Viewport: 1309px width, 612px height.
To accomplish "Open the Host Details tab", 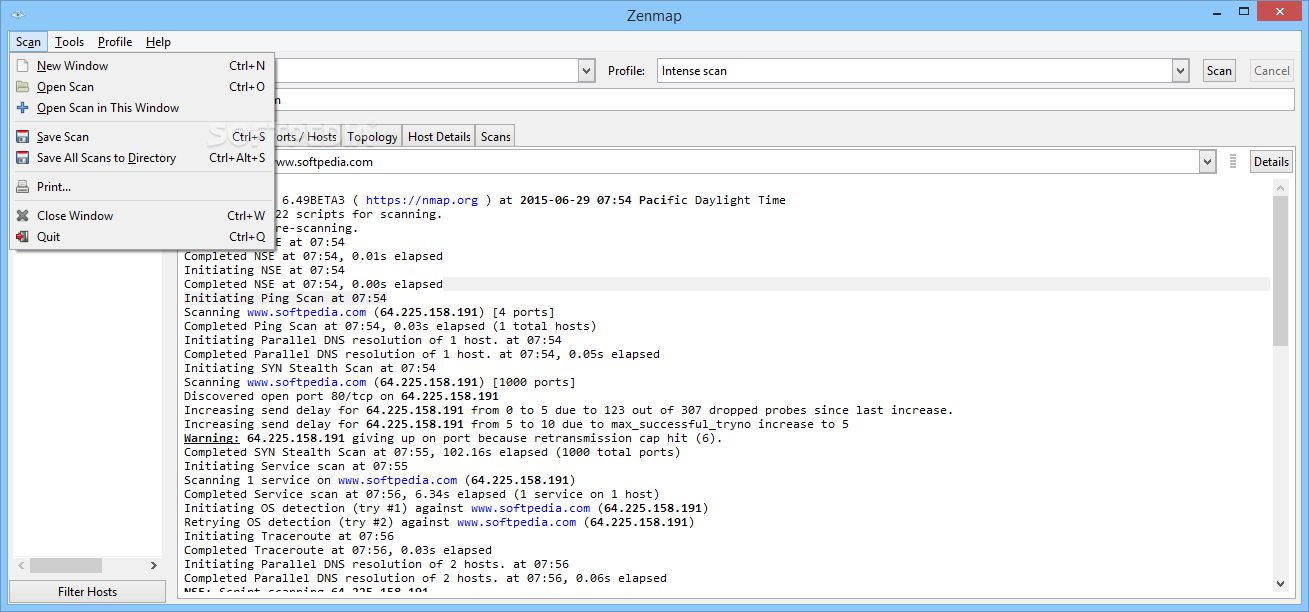I will 438,136.
